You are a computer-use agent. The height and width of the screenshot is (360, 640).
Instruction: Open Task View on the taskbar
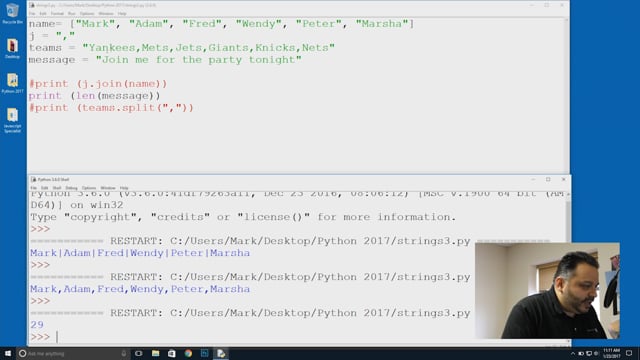pyautogui.click(x=139, y=353)
